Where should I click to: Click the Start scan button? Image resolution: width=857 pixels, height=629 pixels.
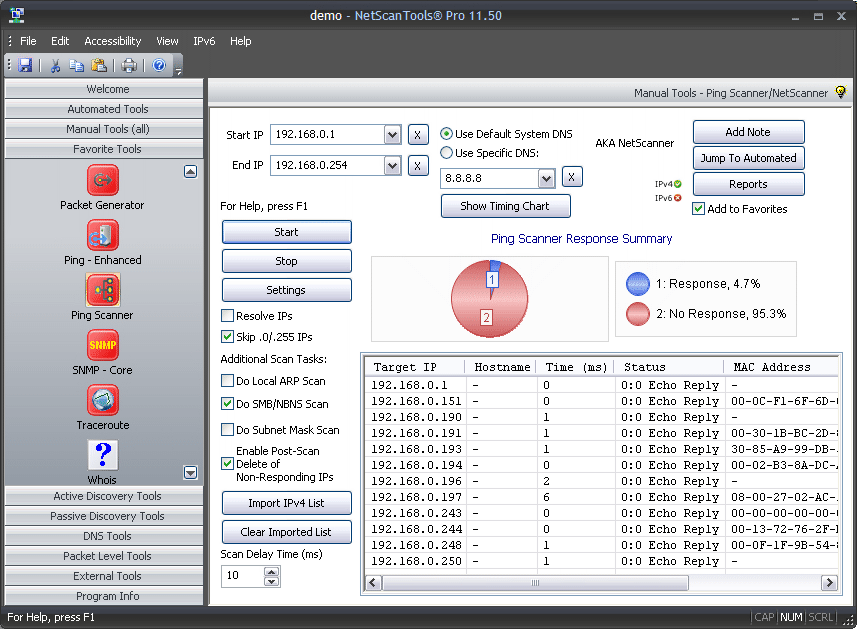click(286, 232)
